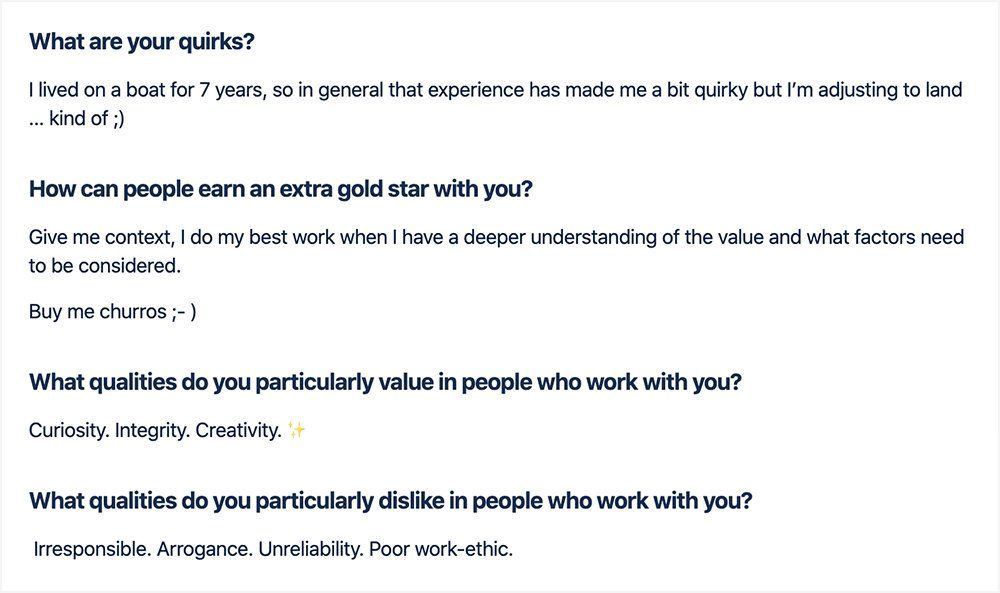Click the word "Curiosity."
The width and height of the screenshot is (1000, 593).
tap(69, 431)
